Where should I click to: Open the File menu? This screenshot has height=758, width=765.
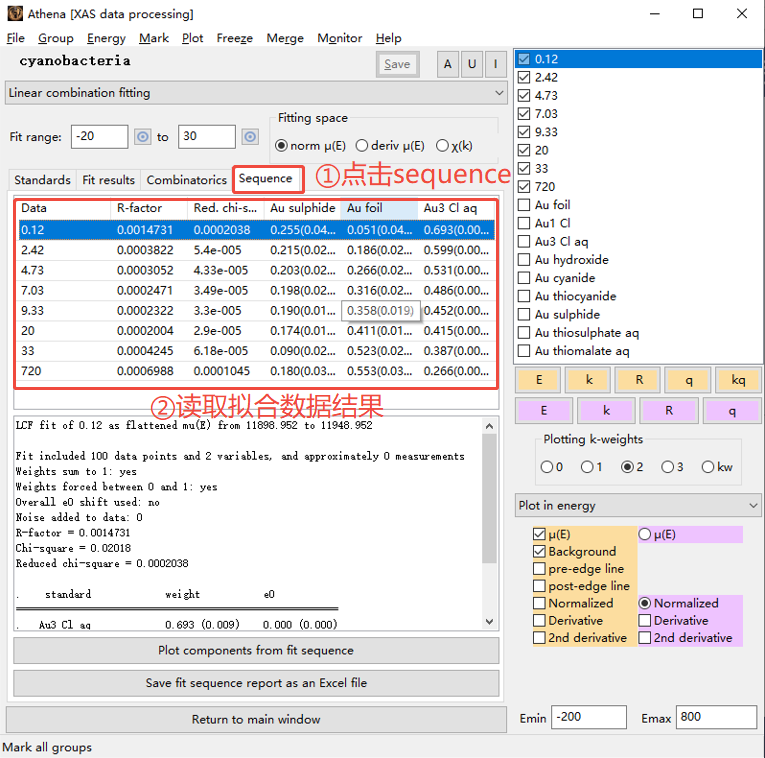pyautogui.click(x=16, y=38)
